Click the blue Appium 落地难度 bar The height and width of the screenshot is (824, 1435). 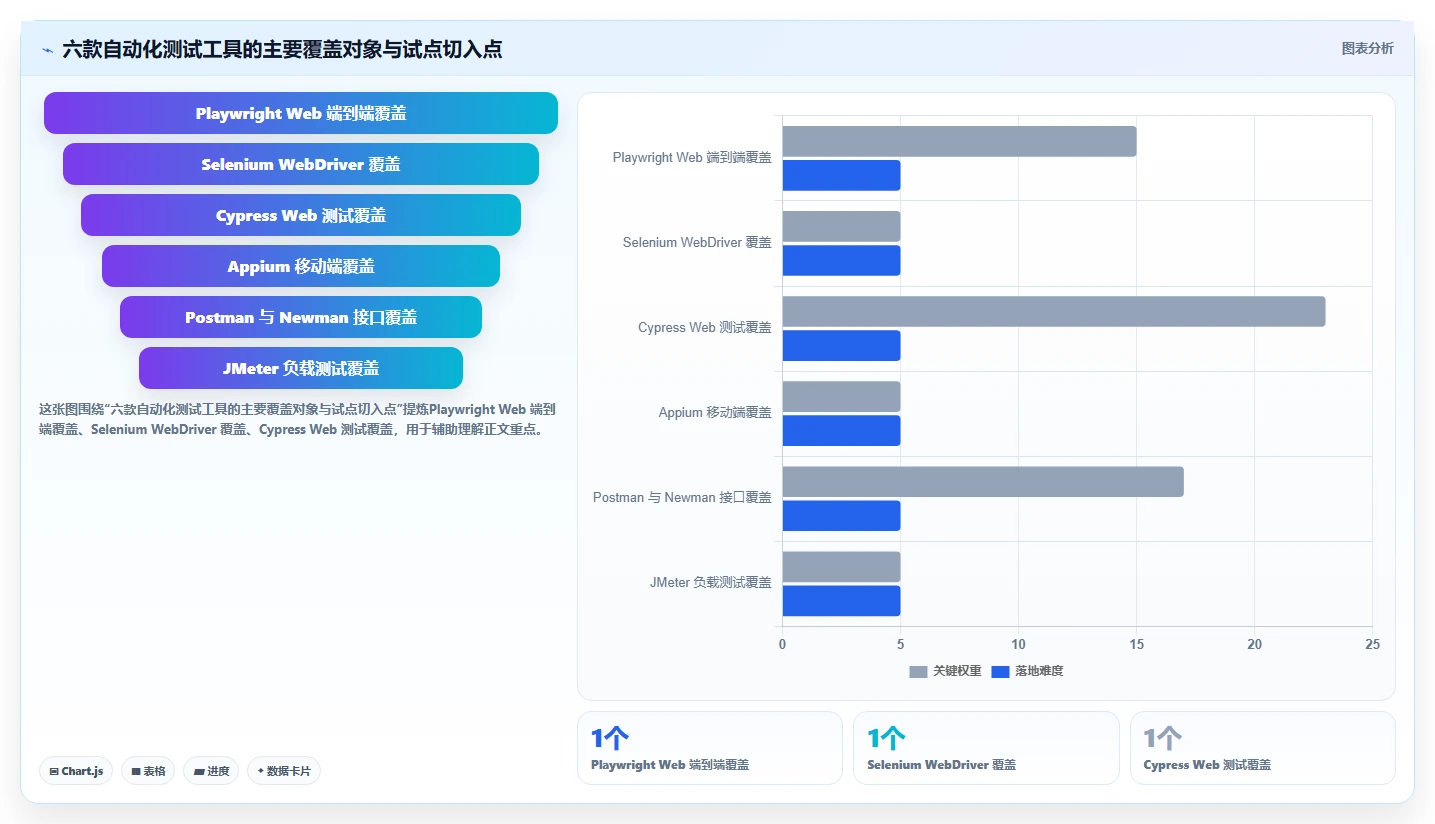tap(841, 430)
